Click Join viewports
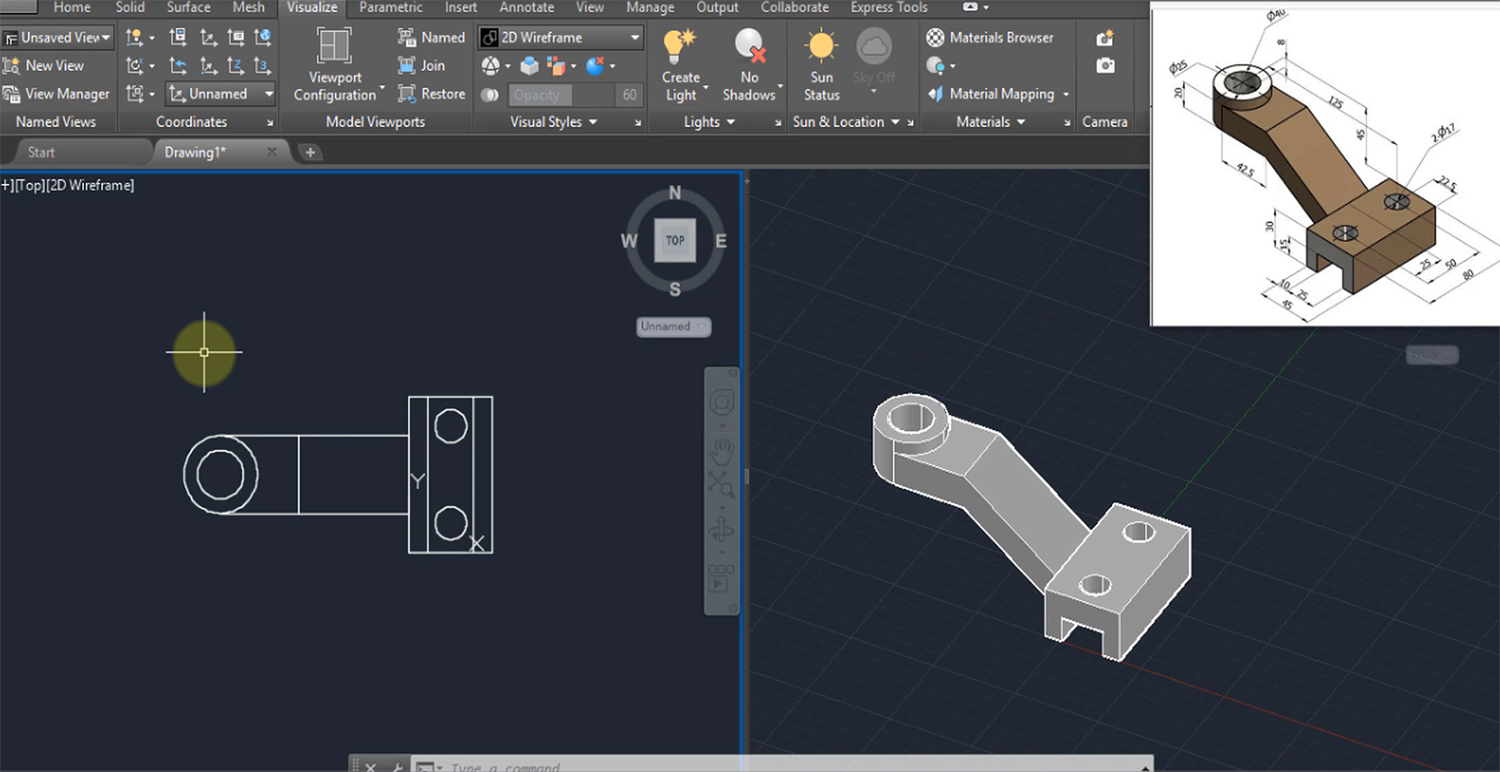This screenshot has height=772, width=1500. pyautogui.click(x=421, y=65)
